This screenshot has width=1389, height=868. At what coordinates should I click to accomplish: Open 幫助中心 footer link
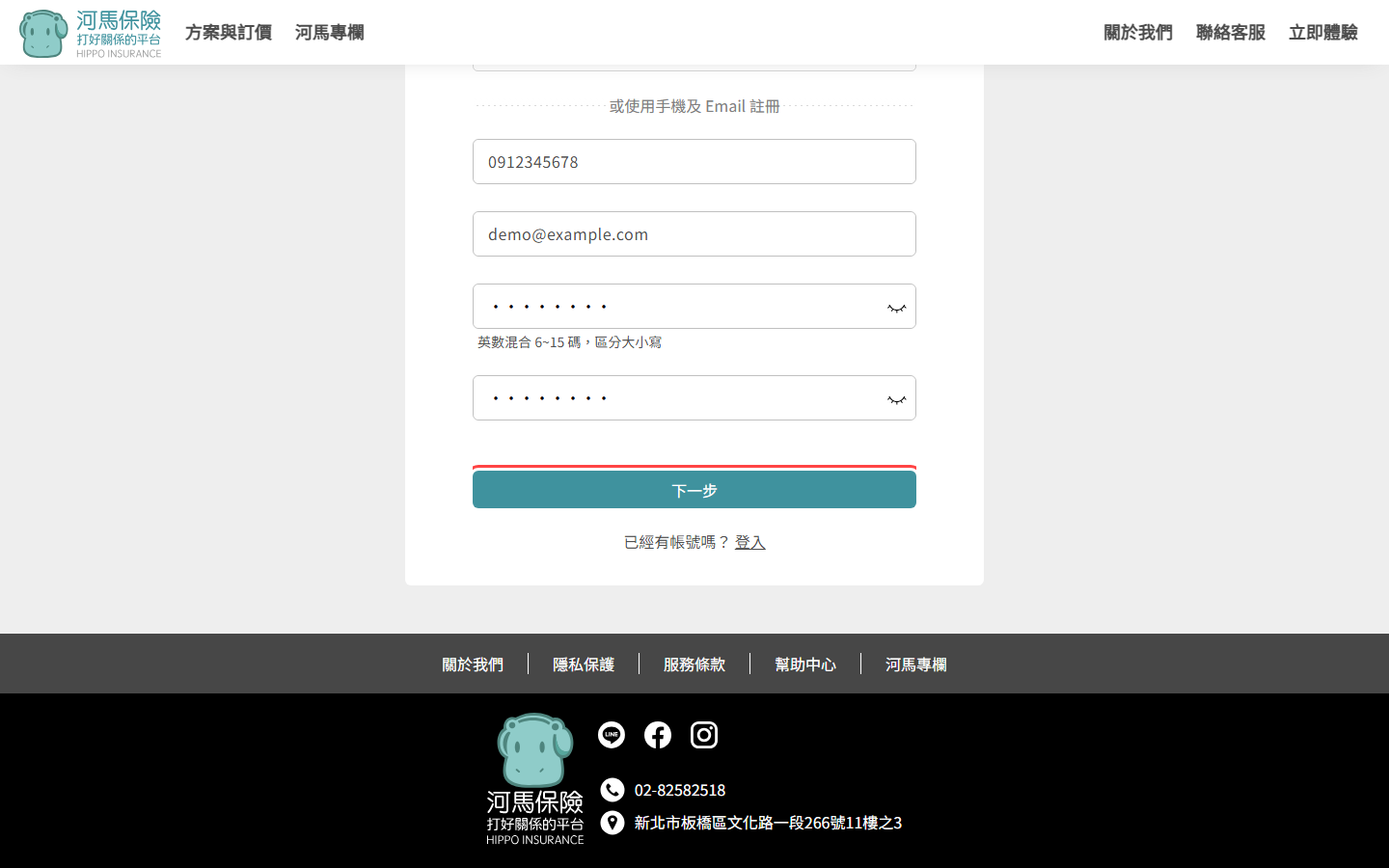point(805,665)
